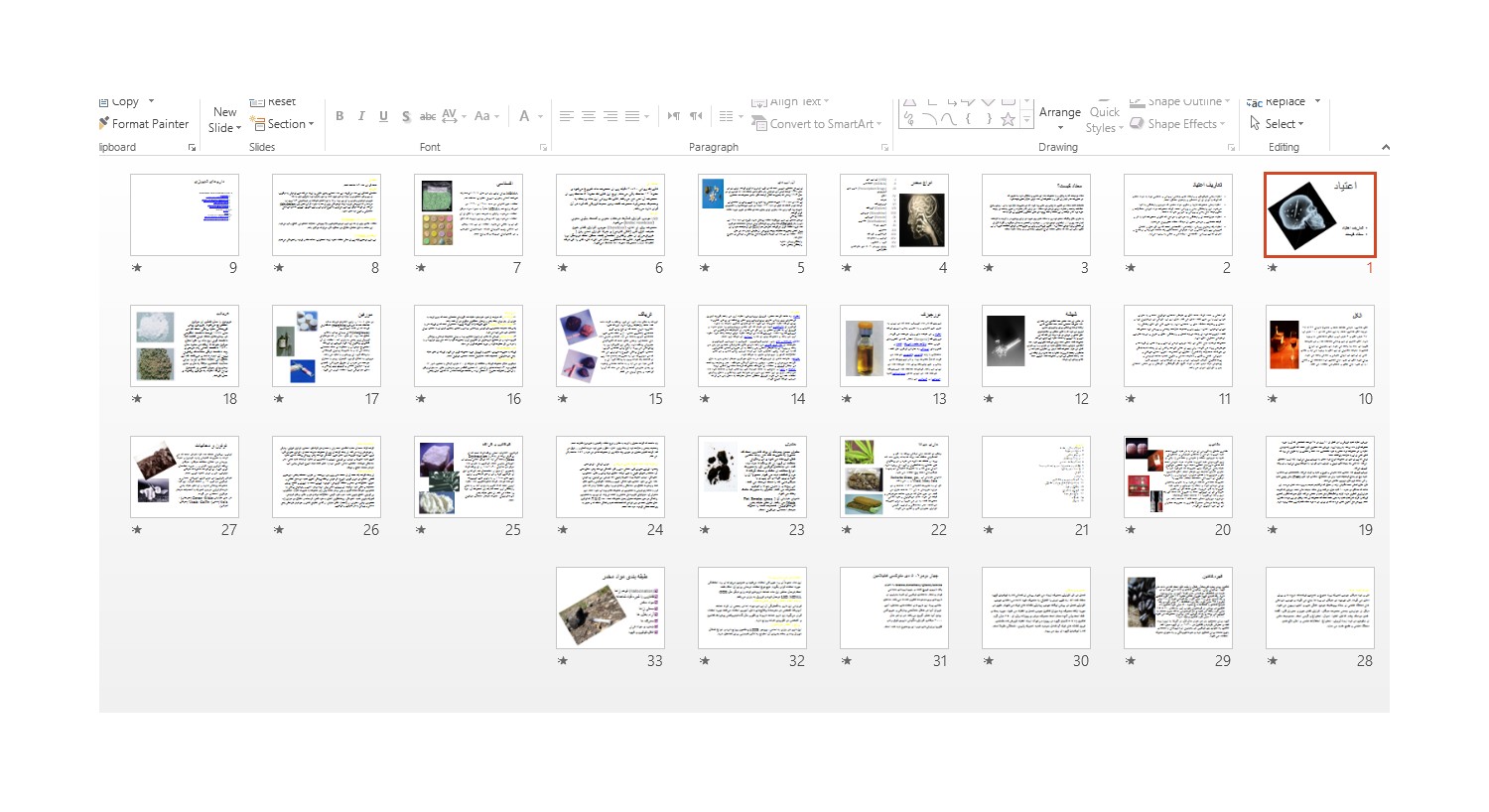Apply Text Shadow effect
Viewport: 1489px width, 812px height.
(x=406, y=116)
